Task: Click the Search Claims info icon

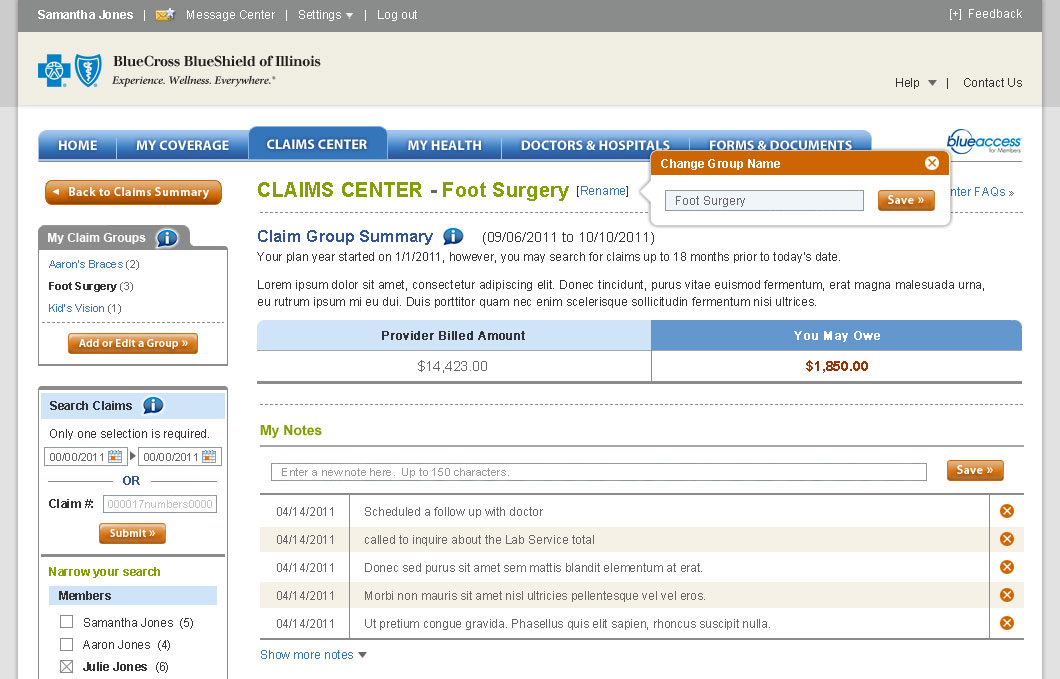Action: [x=153, y=406]
